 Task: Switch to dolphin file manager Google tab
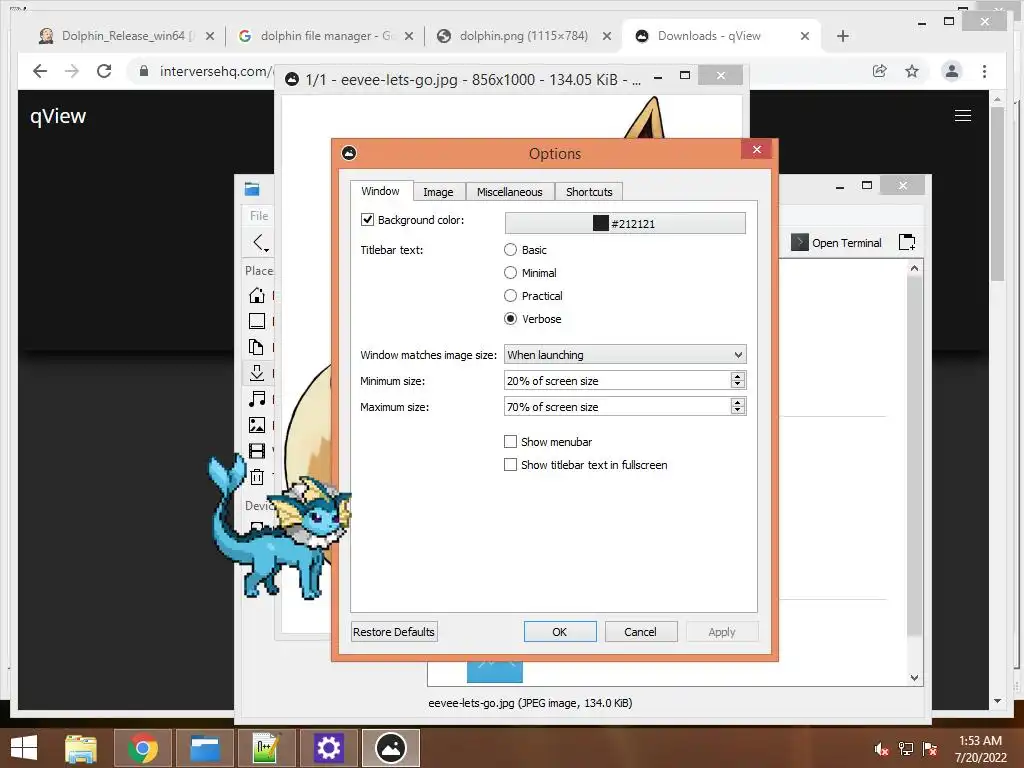tap(325, 36)
